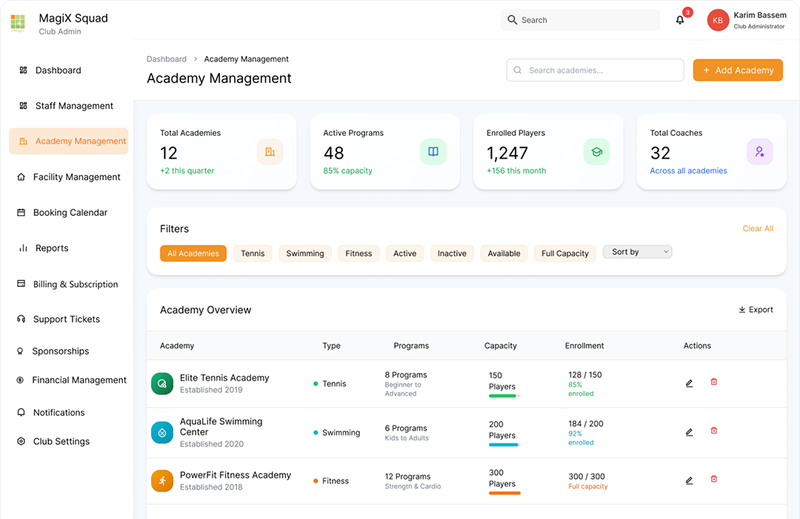Delete the AquaLife Swimming Center row
Image resolution: width=800 pixels, height=519 pixels.
tap(714, 431)
